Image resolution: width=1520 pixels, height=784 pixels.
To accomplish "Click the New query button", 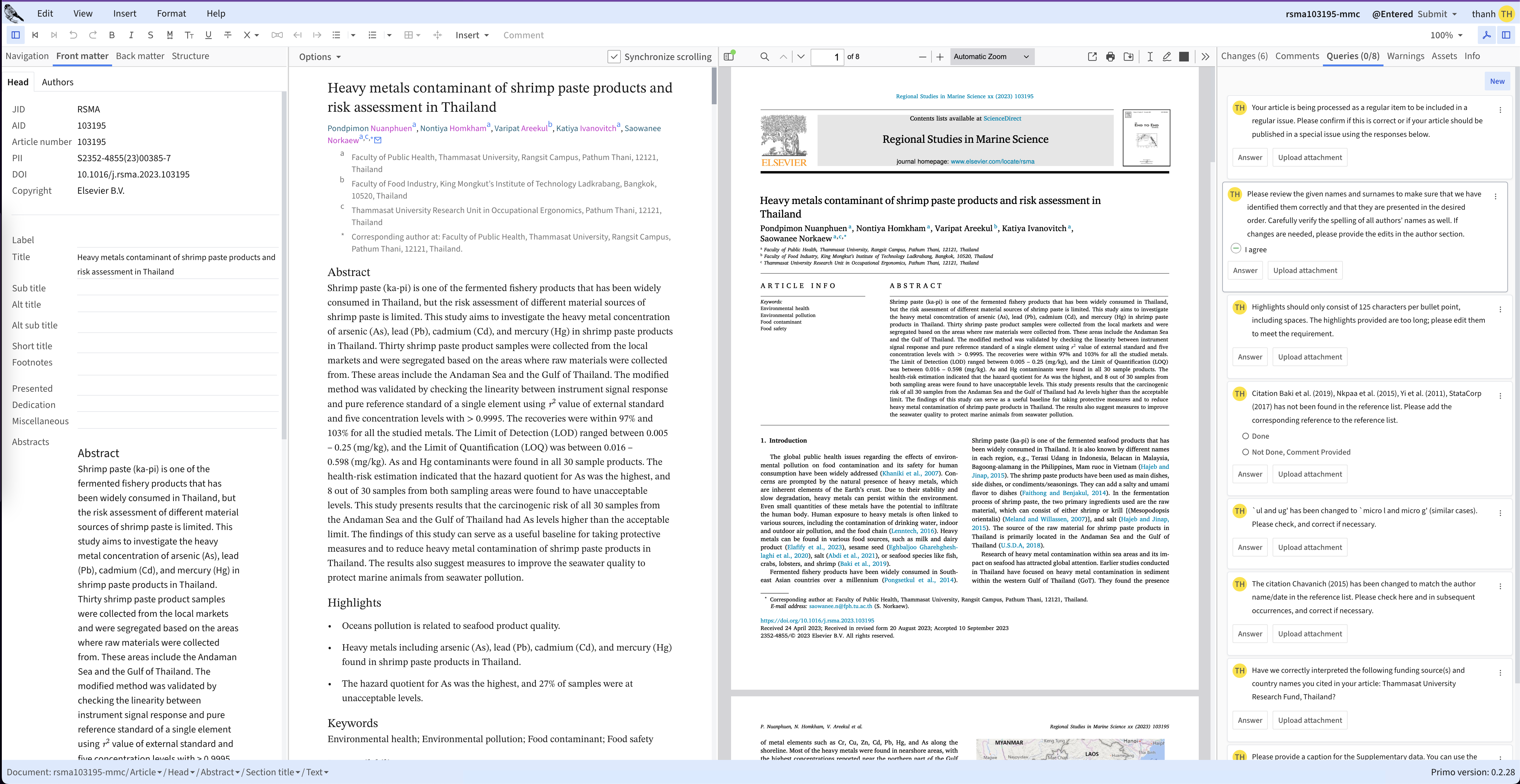I will [1496, 81].
